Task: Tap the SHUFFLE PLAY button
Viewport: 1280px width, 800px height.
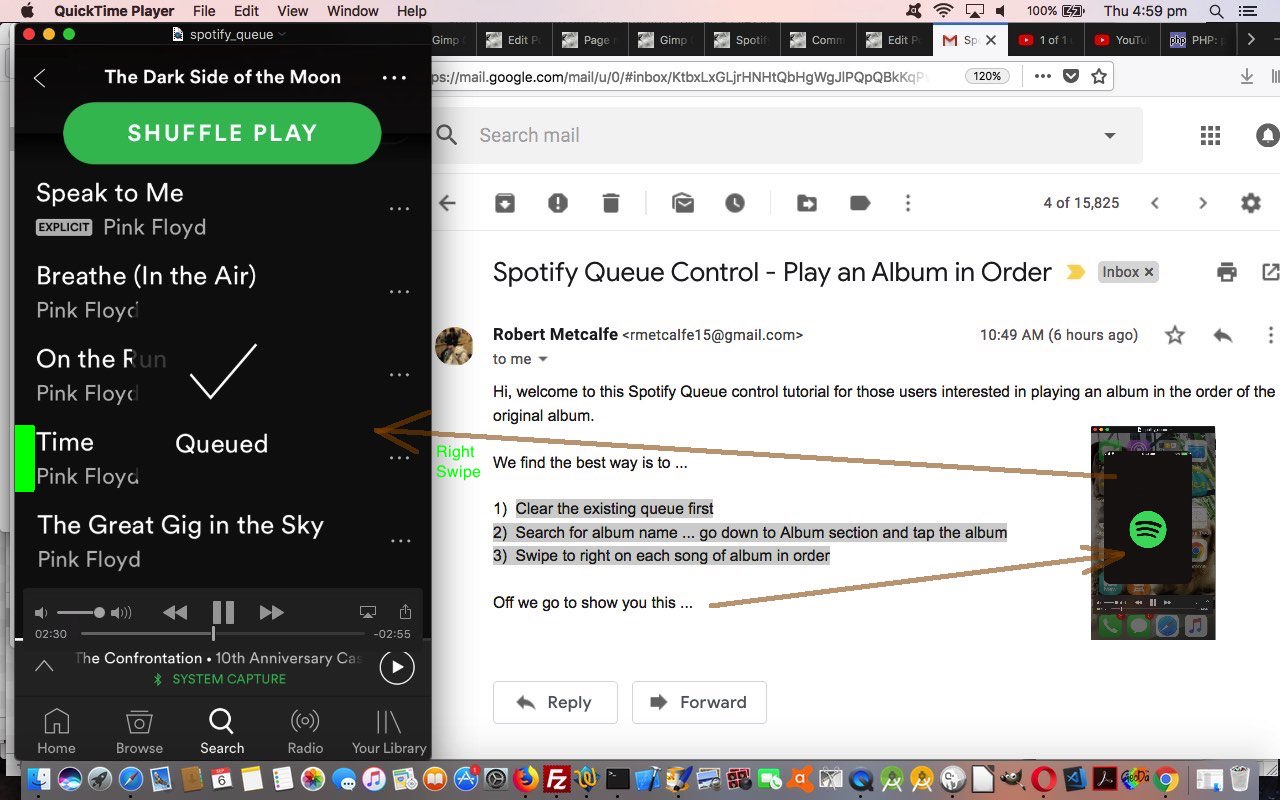Action: [x=222, y=133]
